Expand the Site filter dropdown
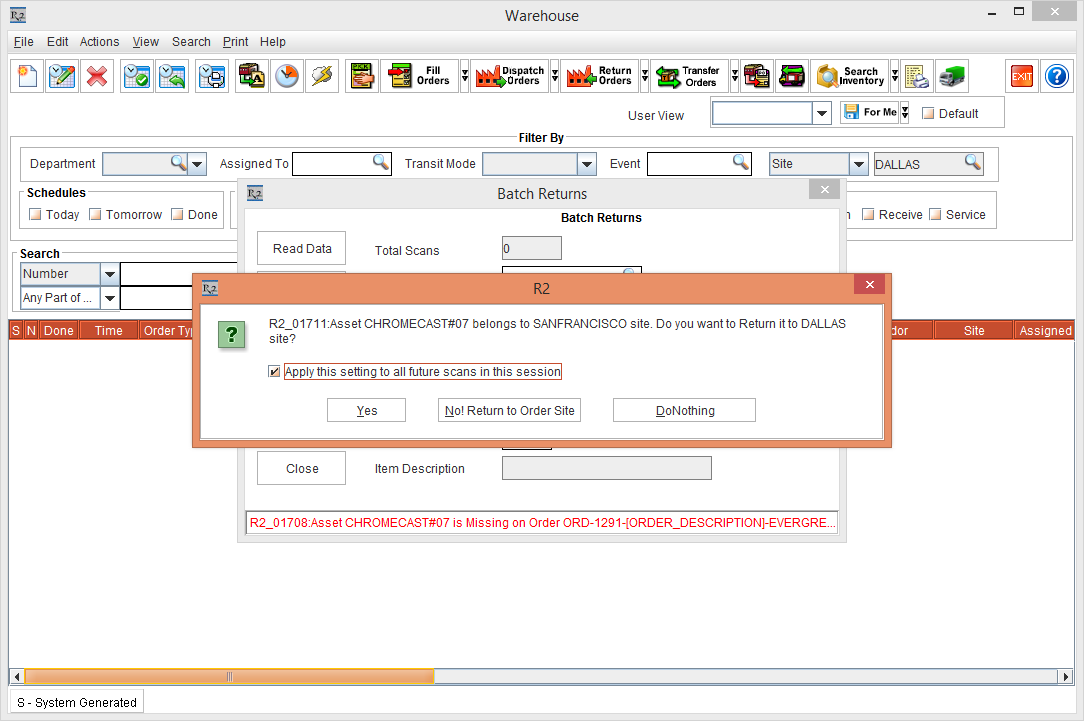Viewport: 1084px width, 721px height. tap(858, 164)
